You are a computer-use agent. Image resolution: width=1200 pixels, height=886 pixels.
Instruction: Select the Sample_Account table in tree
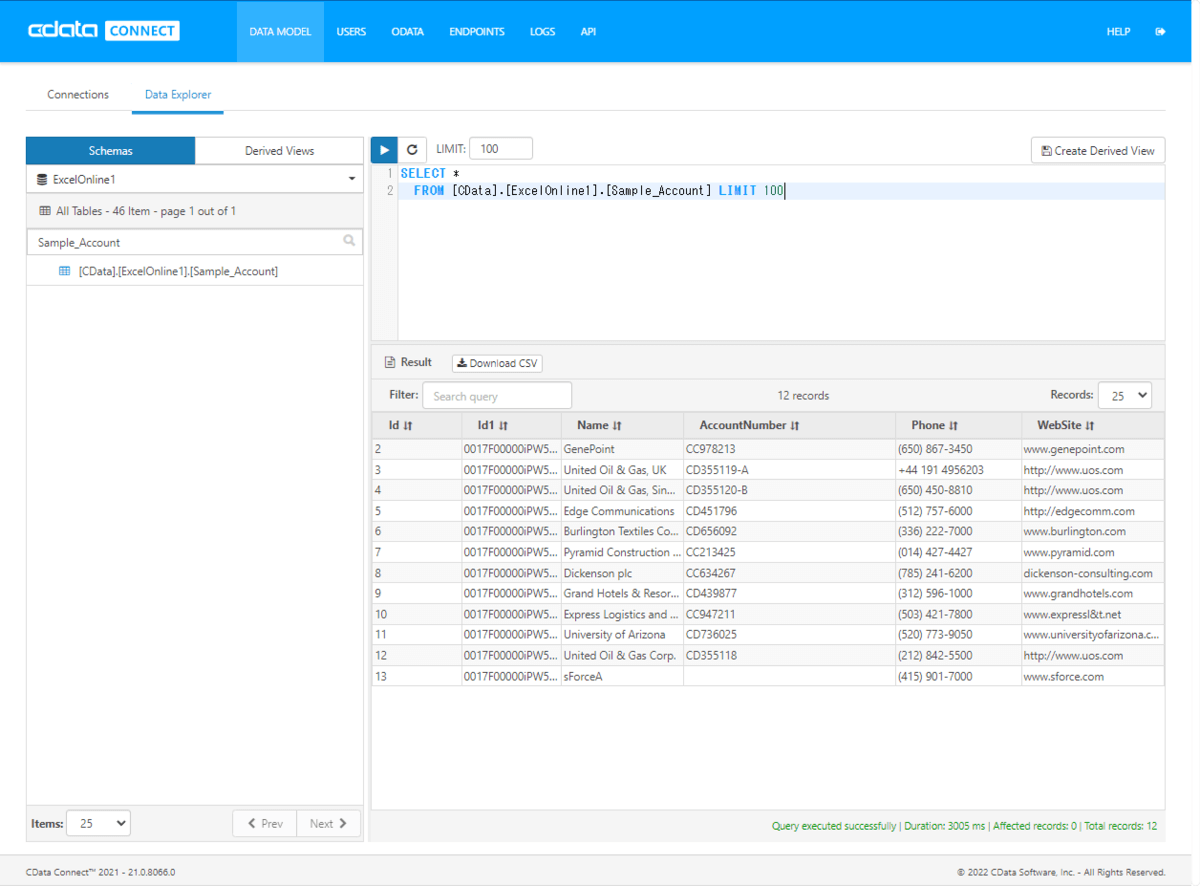click(178, 271)
